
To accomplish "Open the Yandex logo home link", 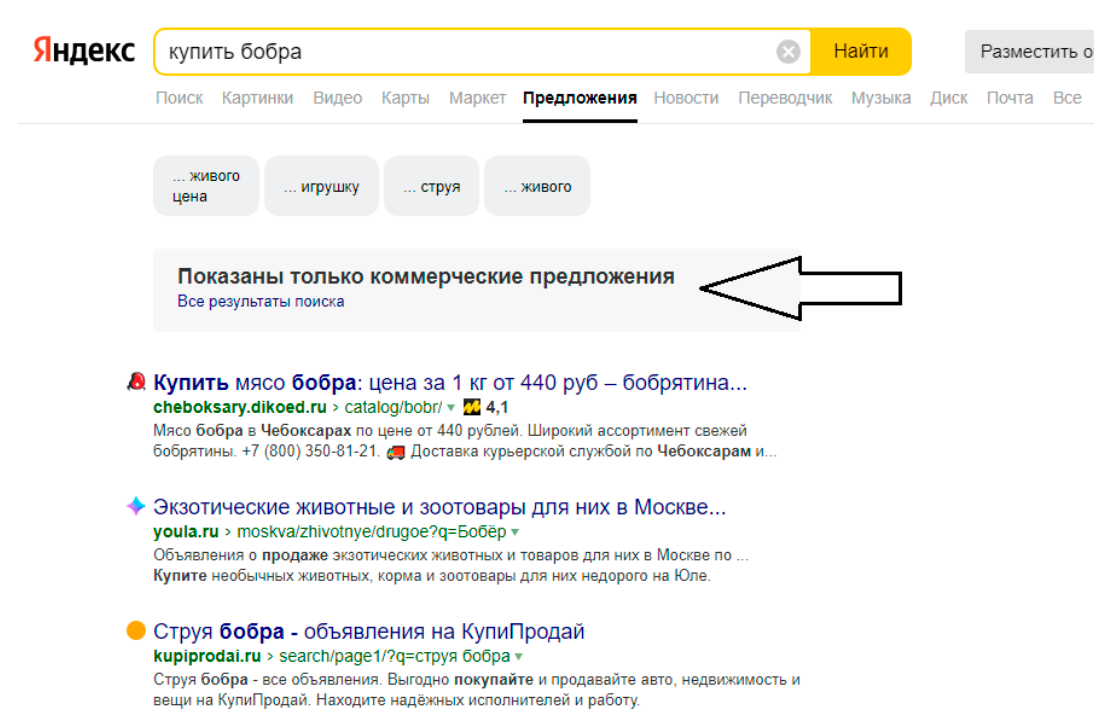I will [84, 51].
